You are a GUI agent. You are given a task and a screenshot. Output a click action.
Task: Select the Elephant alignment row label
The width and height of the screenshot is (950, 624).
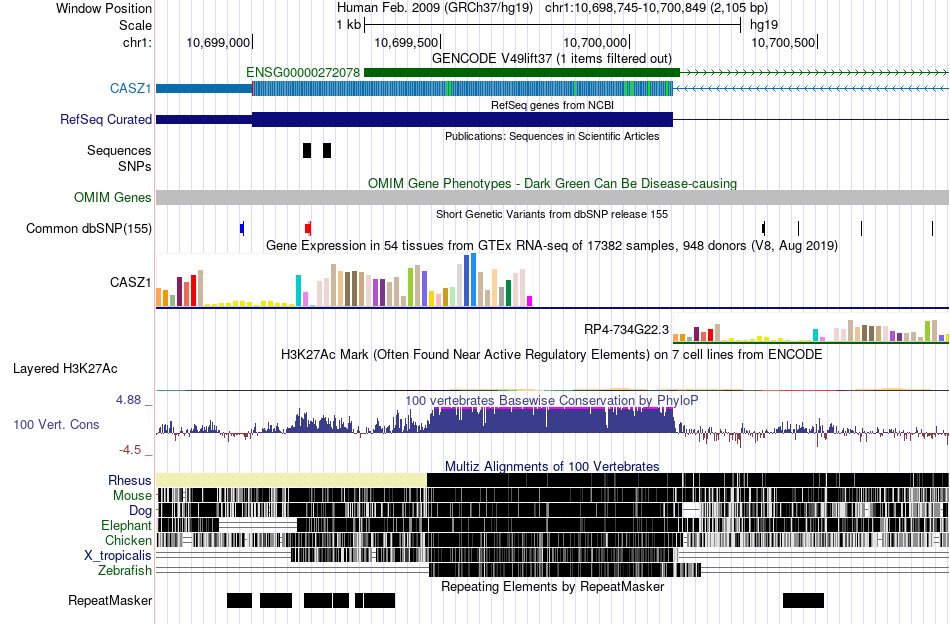pos(126,525)
